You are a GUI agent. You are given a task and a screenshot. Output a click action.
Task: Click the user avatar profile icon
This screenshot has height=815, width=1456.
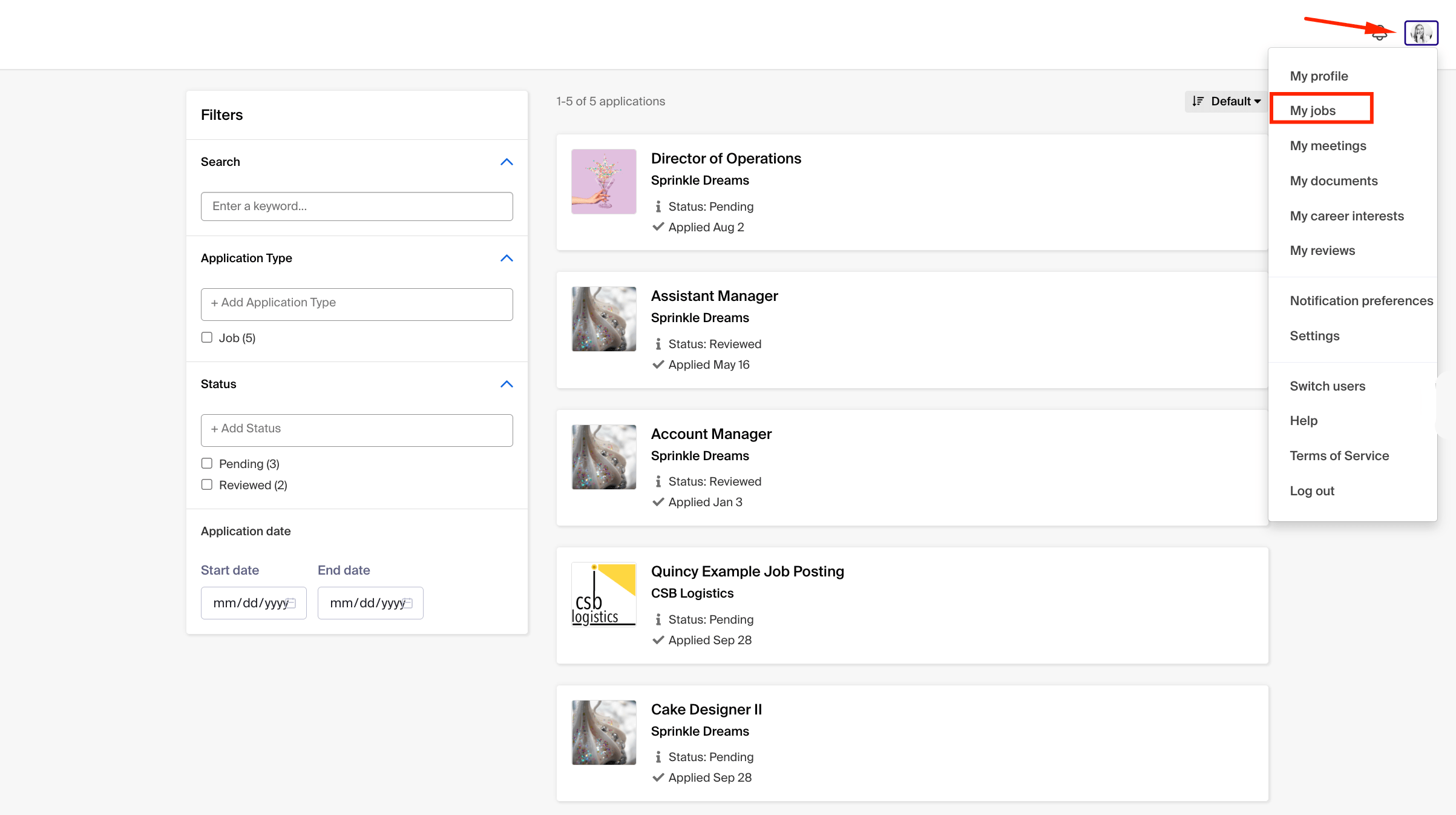tap(1420, 33)
